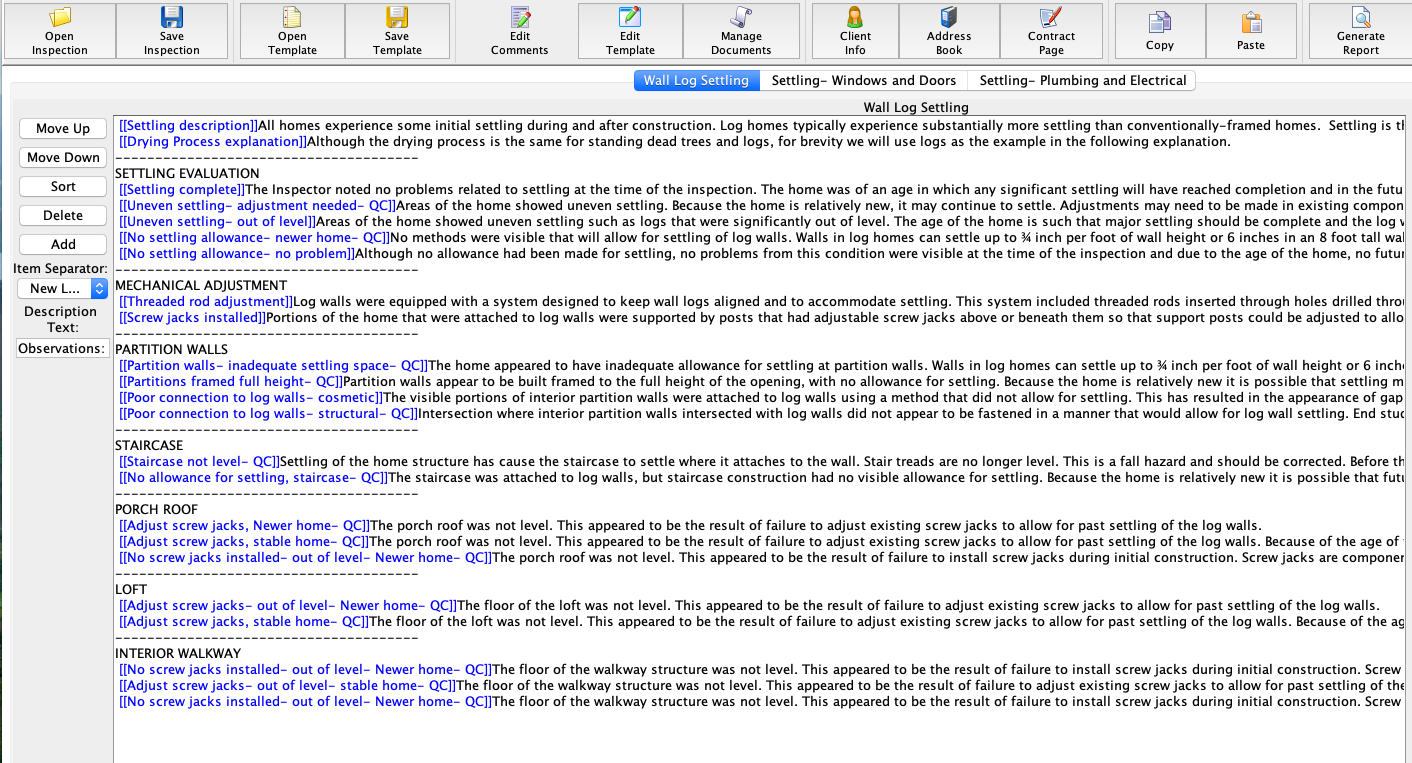The width and height of the screenshot is (1412, 763).
Task: Open the Item Separator dropdown
Action: tap(62, 288)
